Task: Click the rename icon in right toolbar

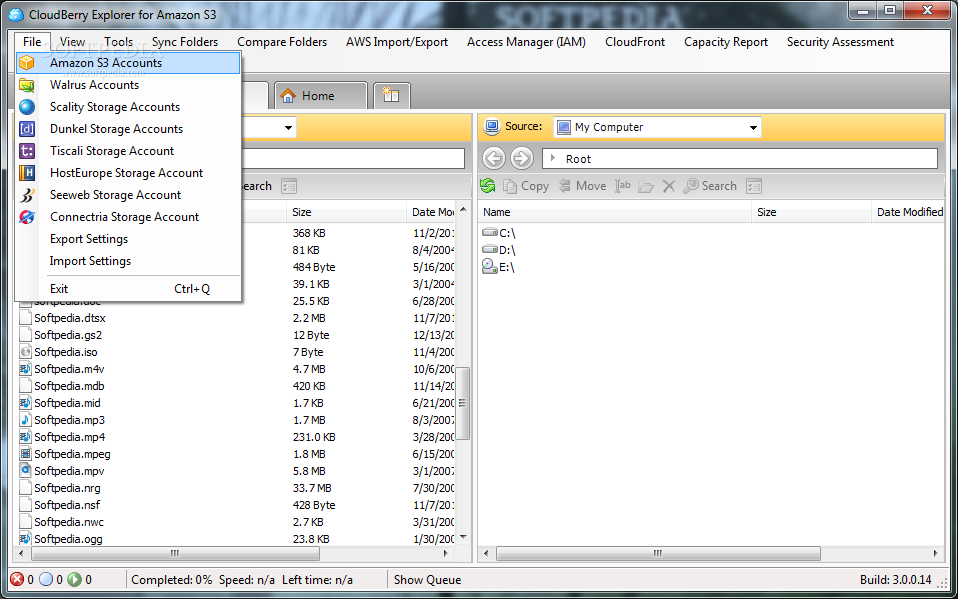Action: (x=623, y=186)
